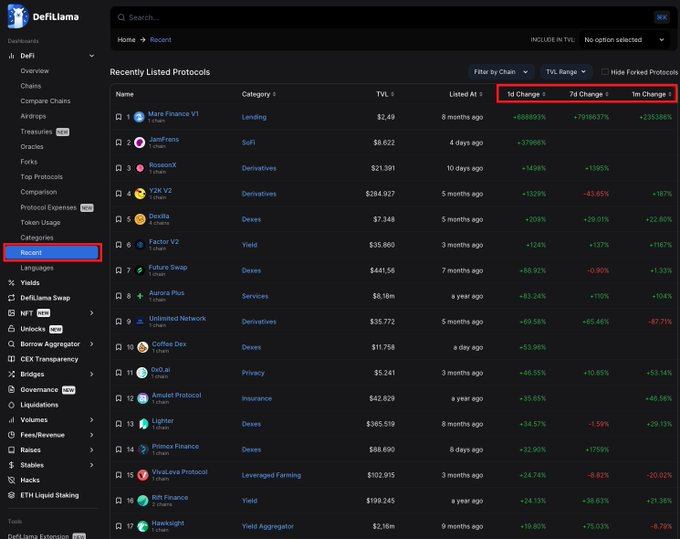Image resolution: width=680 pixels, height=539 pixels.
Task: Open Include in TVL option selector
Action: pyautogui.click(x=624, y=40)
